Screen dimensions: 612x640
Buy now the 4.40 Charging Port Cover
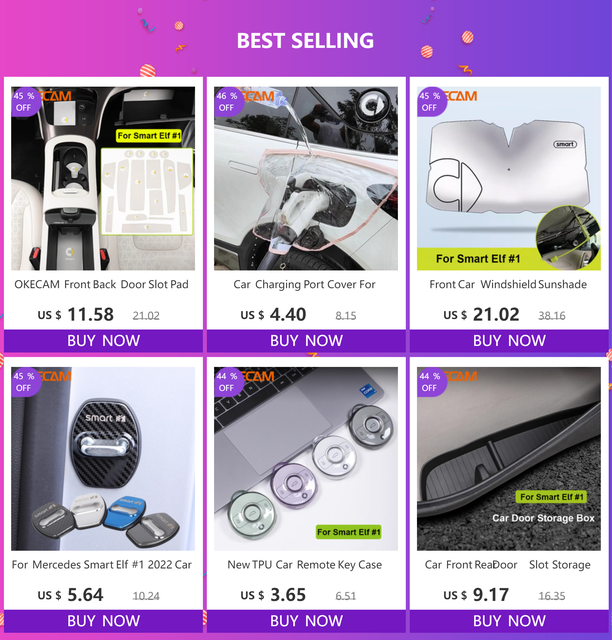[306, 341]
